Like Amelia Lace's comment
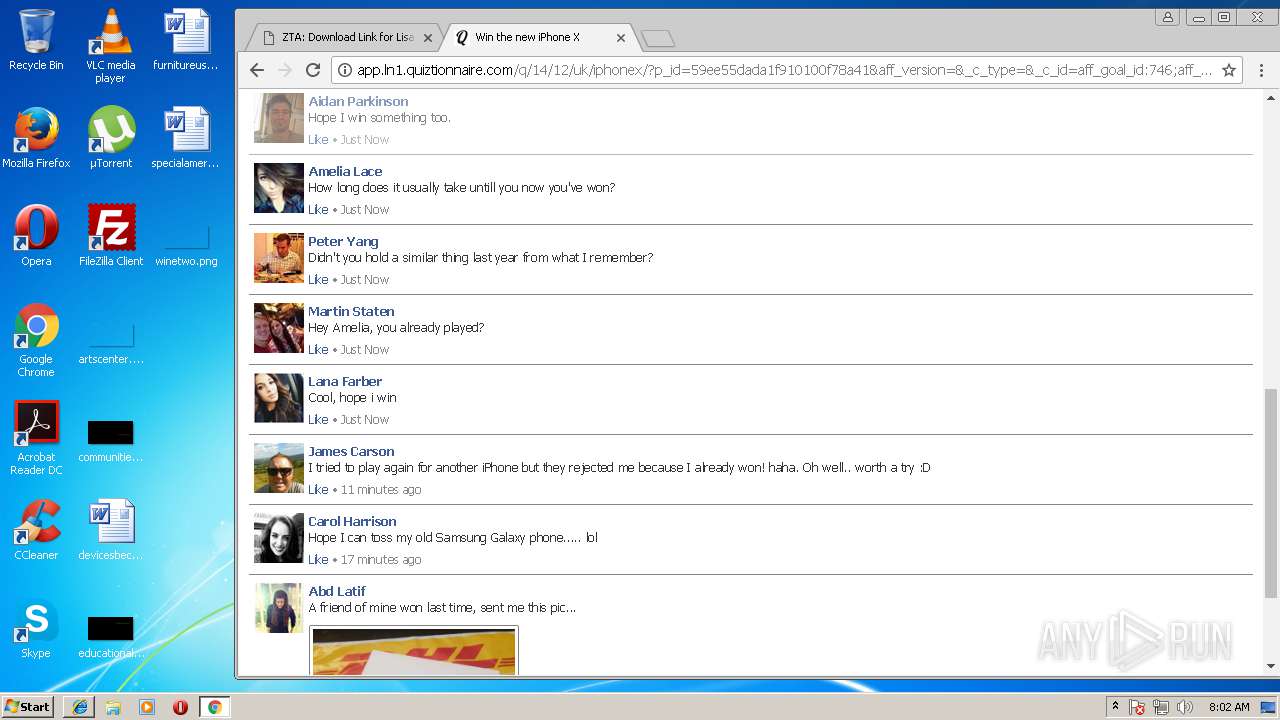Image resolution: width=1280 pixels, height=720 pixels. click(x=318, y=210)
